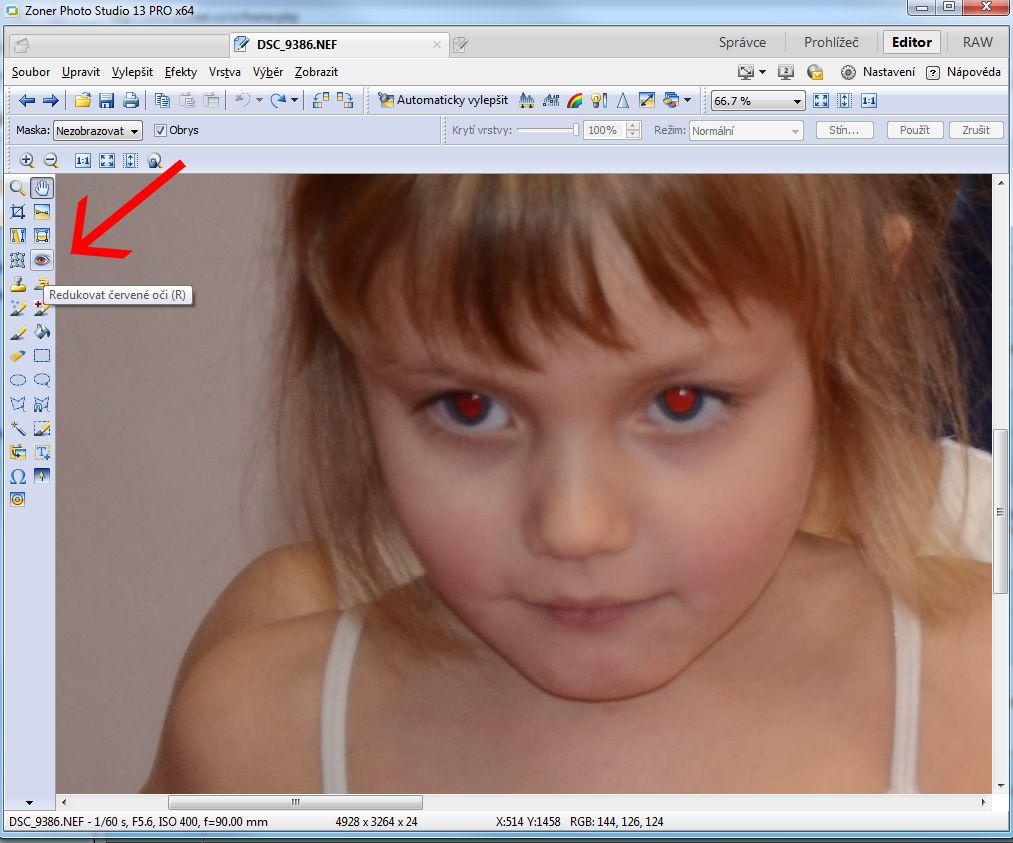The height and width of the screenshot is (843, 1013).
Task: Open the Vylepšit menu
Action: pos(132,72)
